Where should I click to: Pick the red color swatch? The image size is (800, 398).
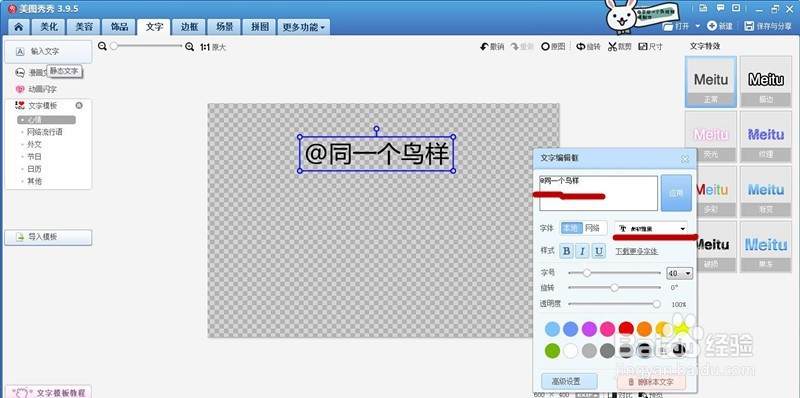[626, 329]
